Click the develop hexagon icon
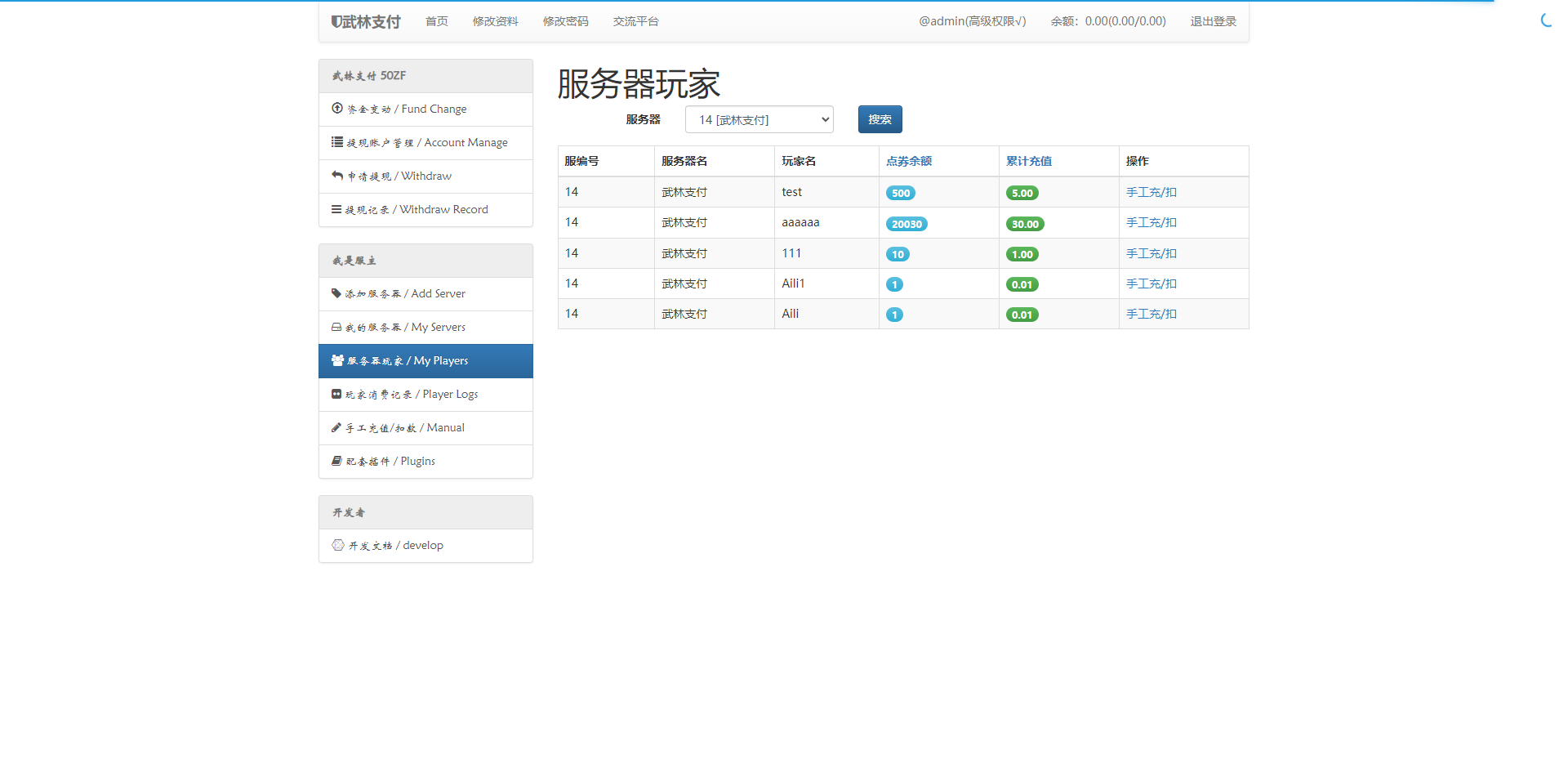Image resolution: width=1568 pixels, height=759 pixels. pos(338,545)
